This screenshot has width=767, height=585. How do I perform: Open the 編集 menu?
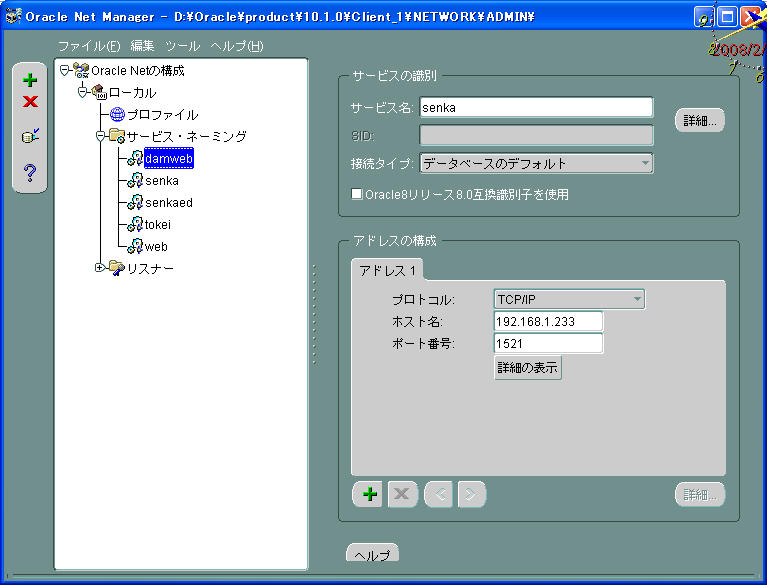click(x=142, y=46)
